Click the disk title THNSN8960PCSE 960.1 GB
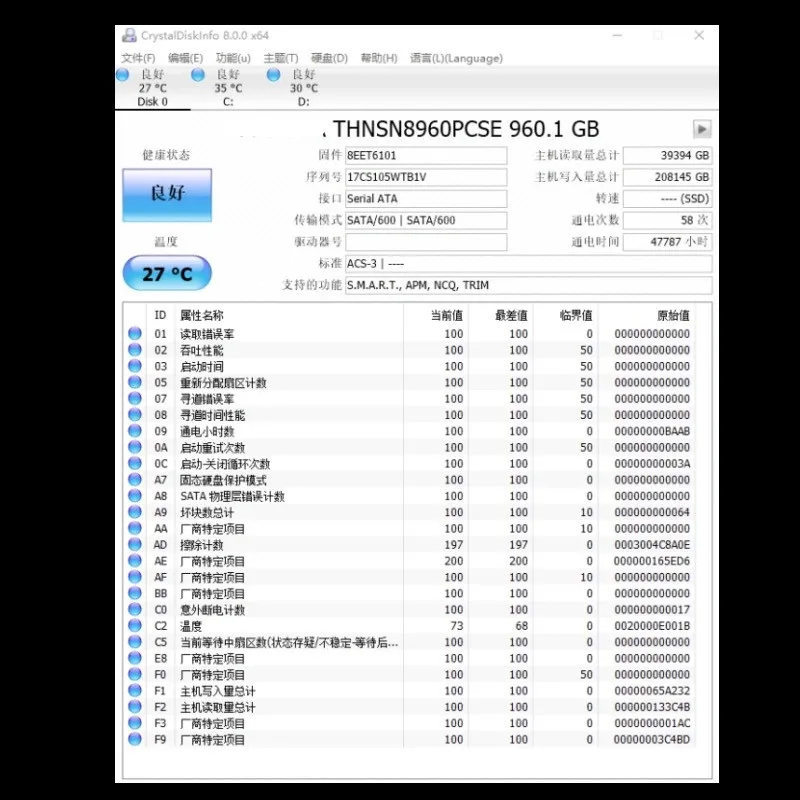 point(466,129)
